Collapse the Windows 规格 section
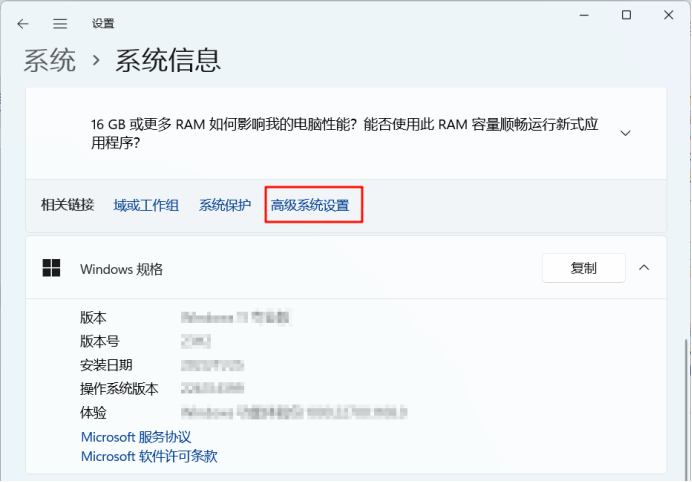The height and width of the screenshot is (482, 692). [x=644, y=267]
